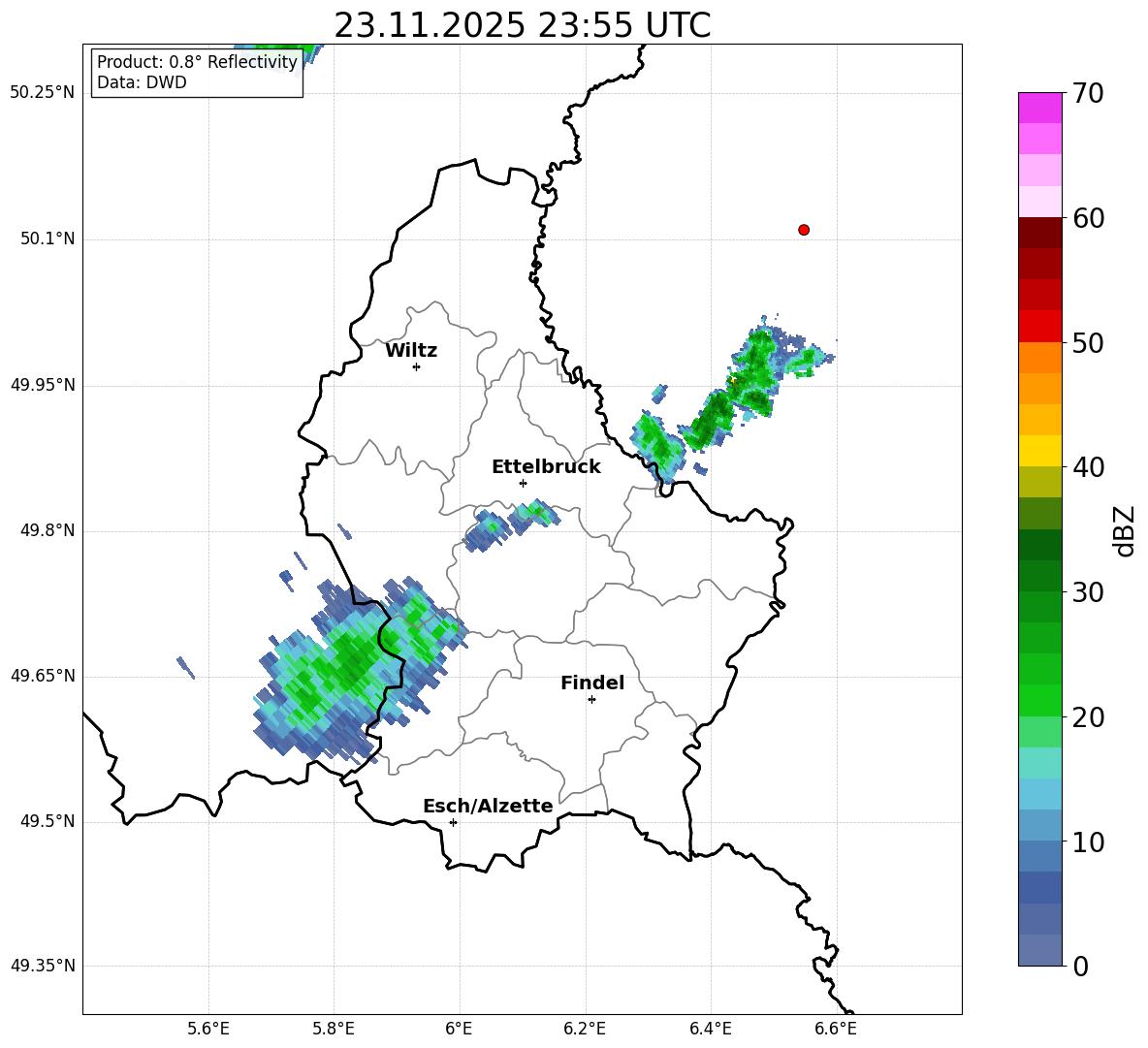Click the Data: DWD text
This screenshot has height=1048, width=1148.
coord(142,82)
